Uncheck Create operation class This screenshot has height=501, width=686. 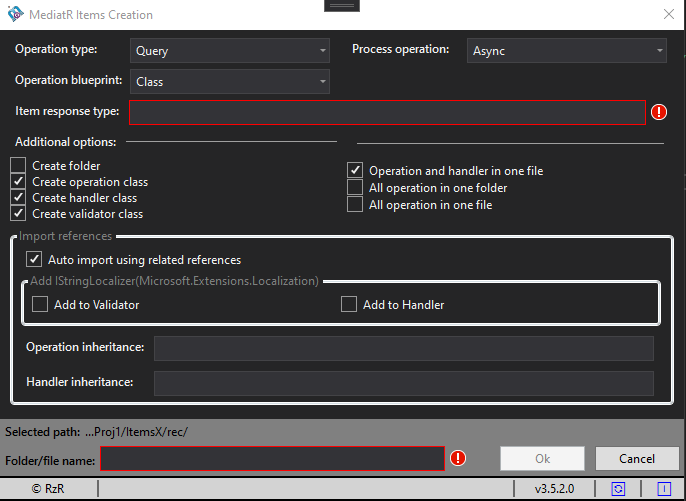(x=18, y=182)
